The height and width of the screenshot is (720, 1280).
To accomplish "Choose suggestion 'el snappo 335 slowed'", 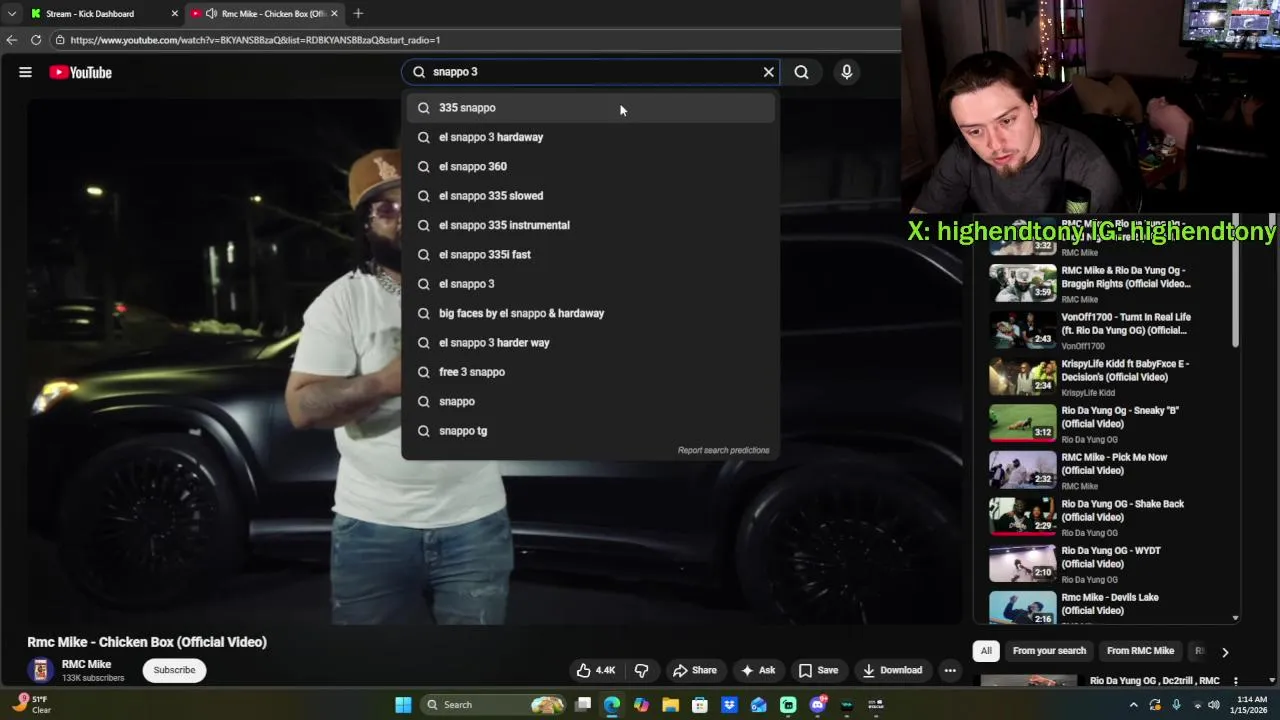I will pos(590,196).
